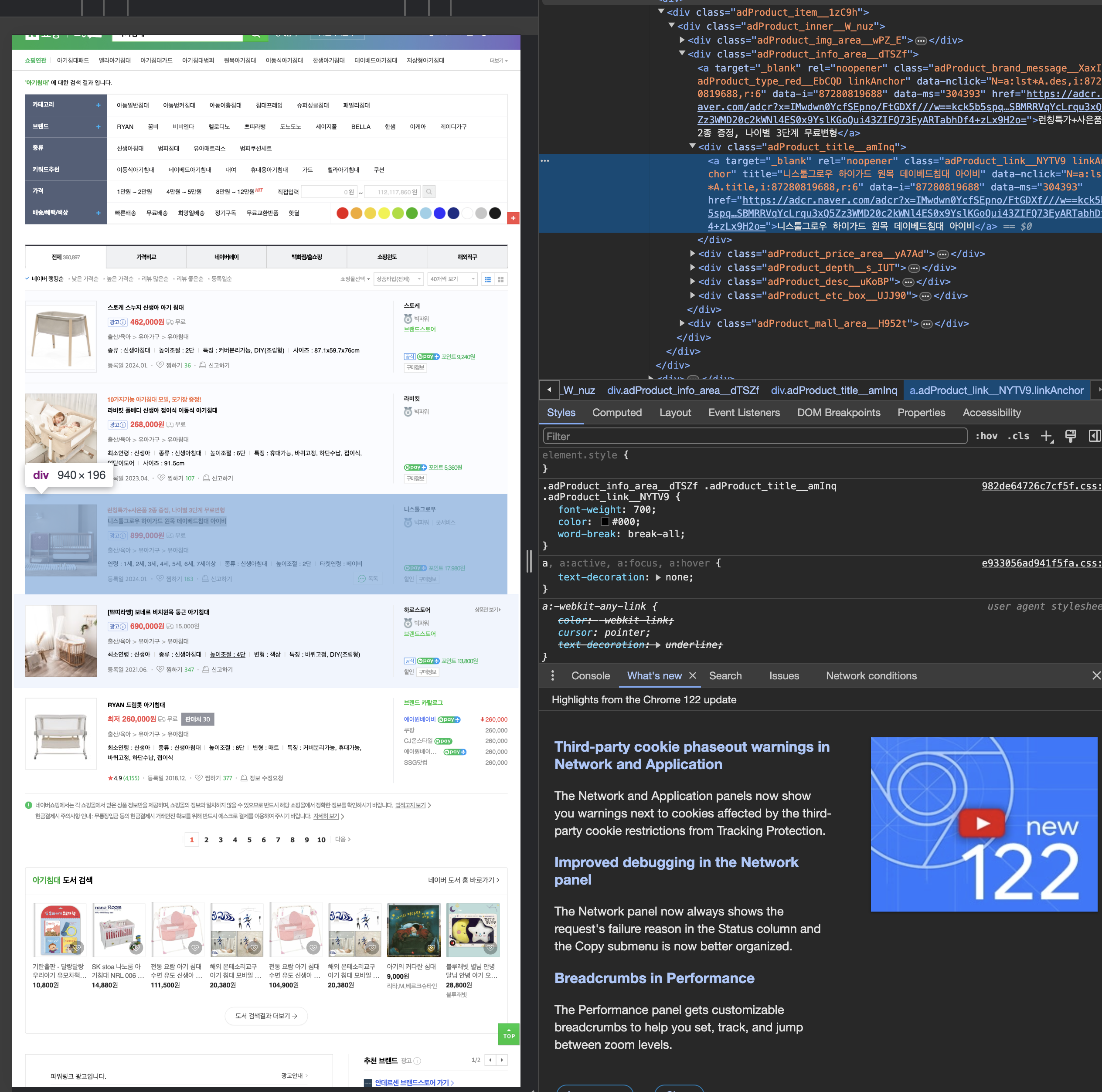Play the Chrome 122 YouTube video thumbnail
This screenshot has width=1102, height=1092.
point(982,823)
